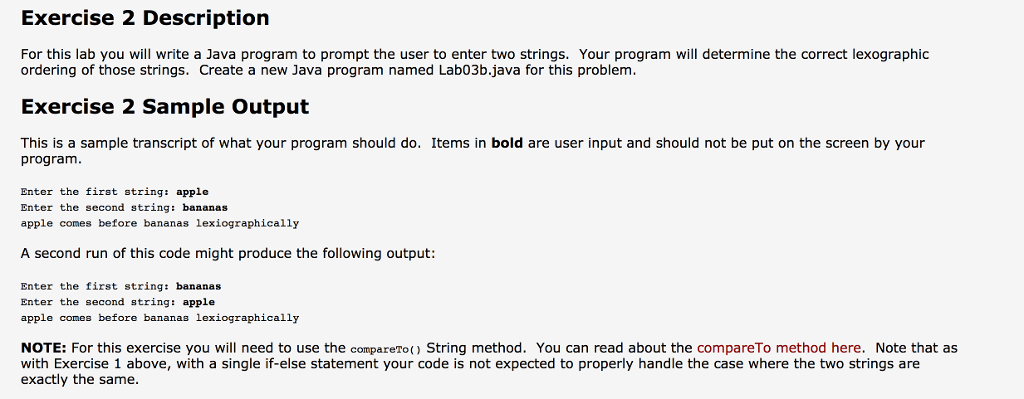
Task: Click bold input bananas in second transcript
Action: coord(199,287)
